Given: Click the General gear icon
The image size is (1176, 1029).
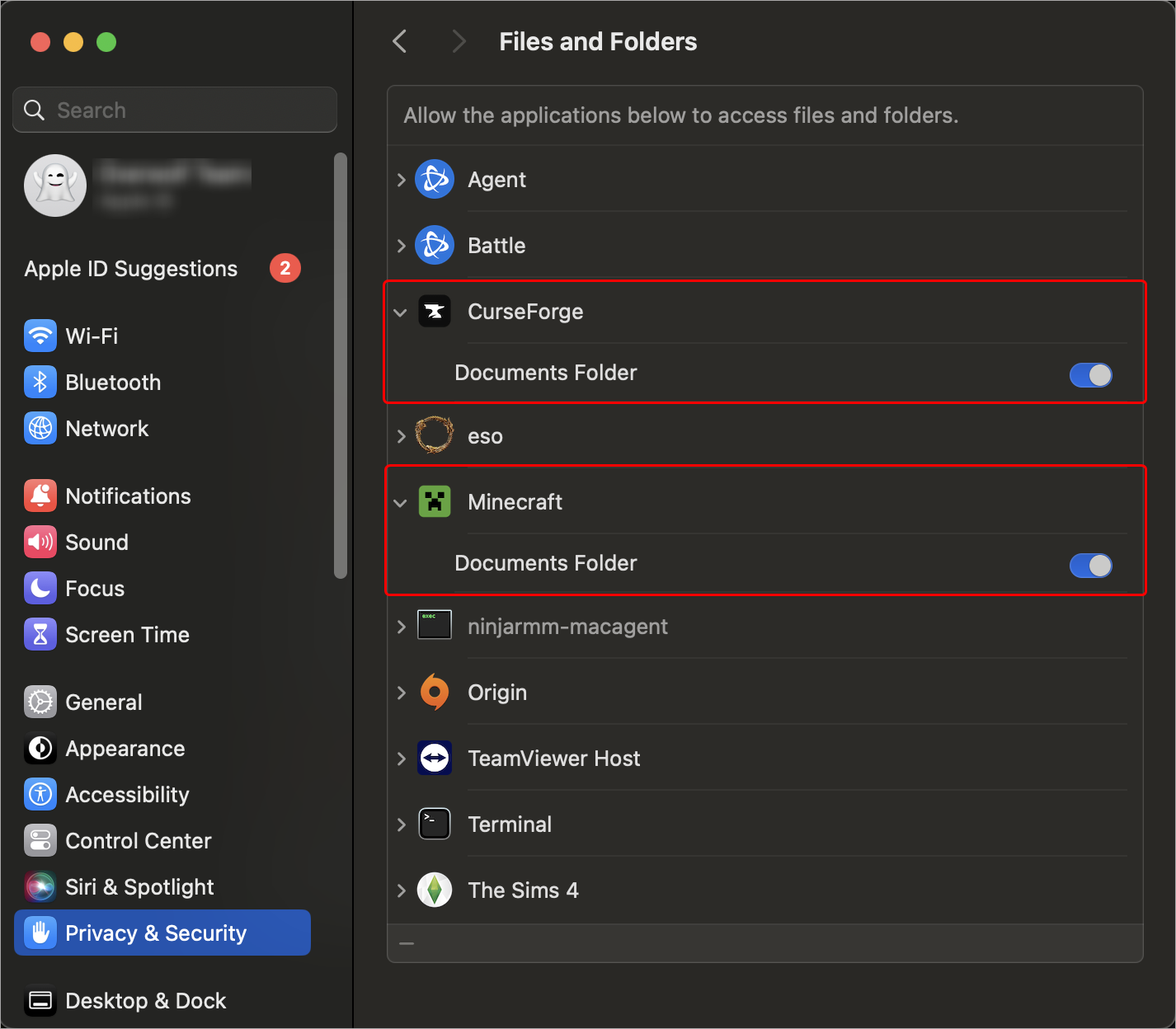Looking at the screenshot, I should pos(40,702).
